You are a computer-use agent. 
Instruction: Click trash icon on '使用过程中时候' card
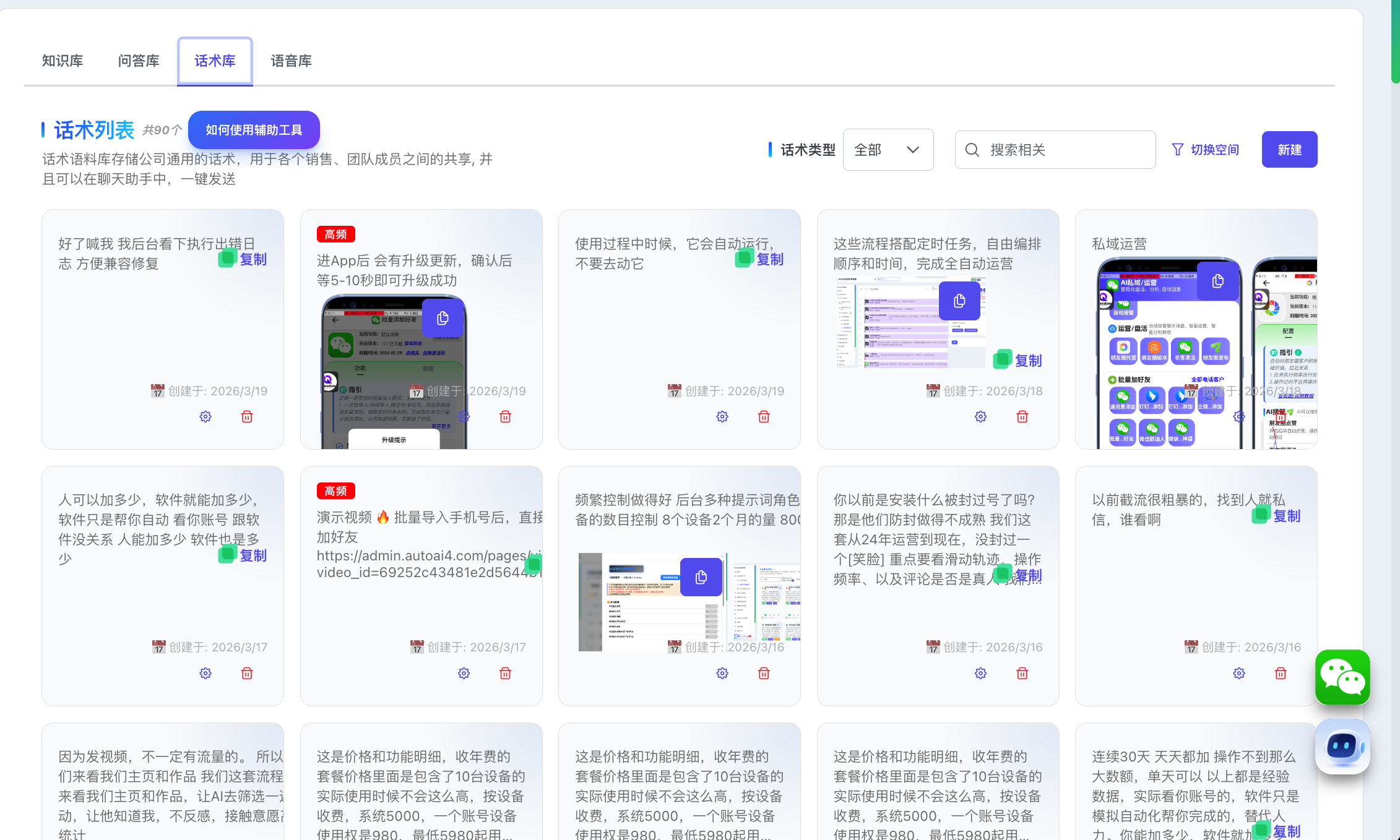coord(764,417)
